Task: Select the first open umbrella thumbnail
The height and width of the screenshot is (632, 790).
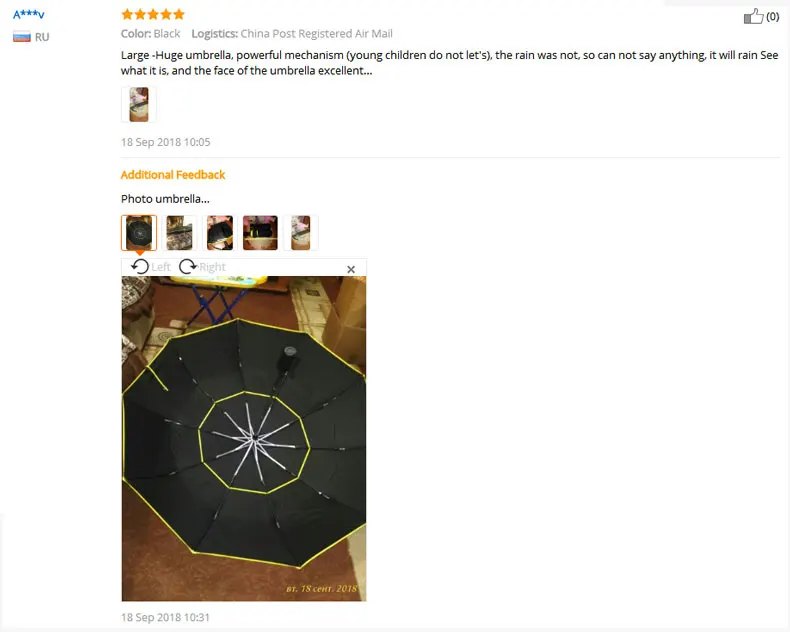Action: pyautogui.click(x=139, y=233)
